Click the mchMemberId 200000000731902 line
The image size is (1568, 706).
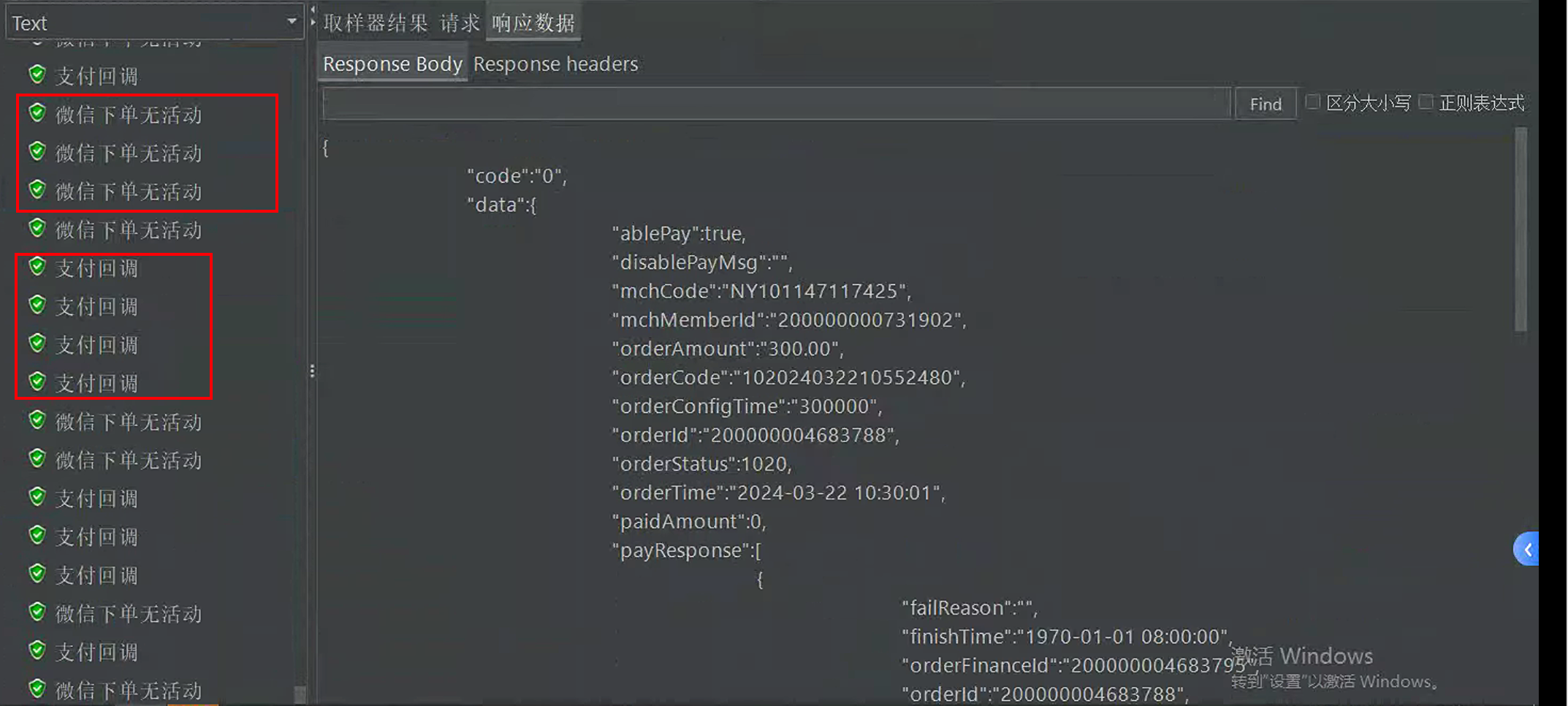(789, 320)
